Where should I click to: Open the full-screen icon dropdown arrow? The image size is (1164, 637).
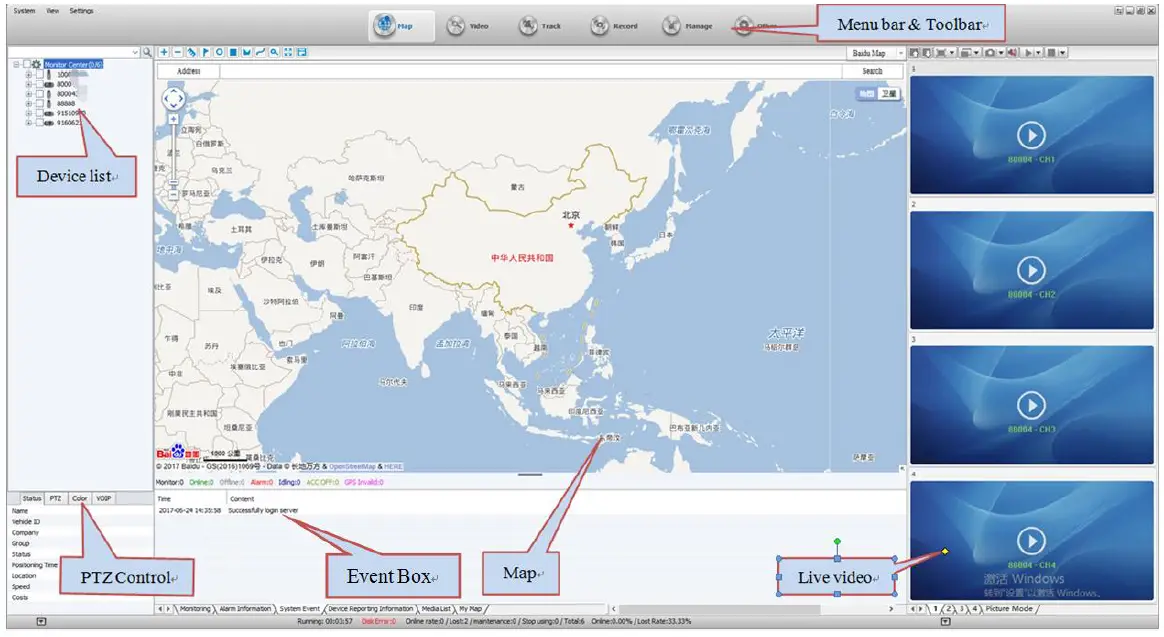(952, 53)
